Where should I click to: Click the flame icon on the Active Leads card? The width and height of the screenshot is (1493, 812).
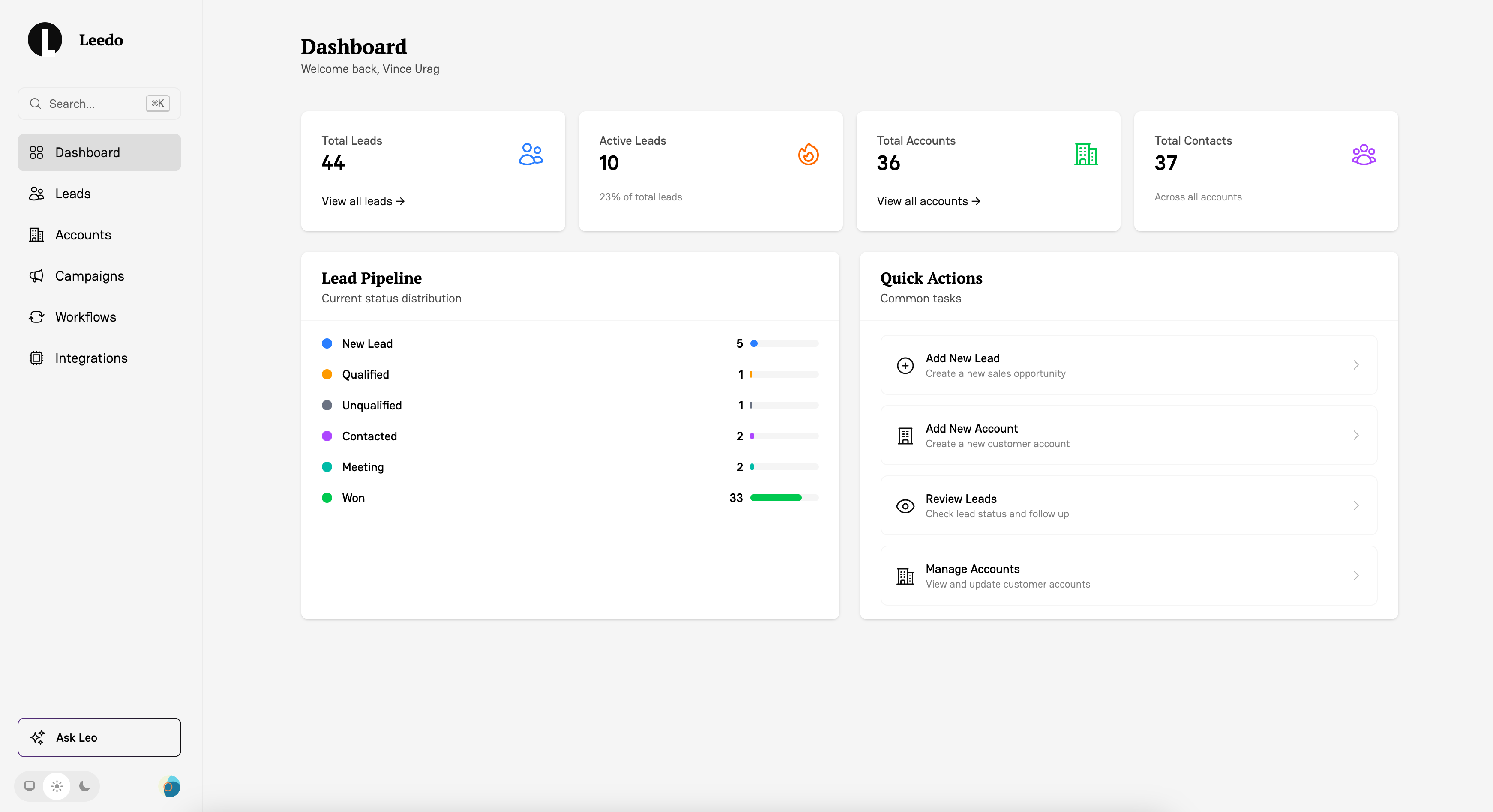coord(808,154)
